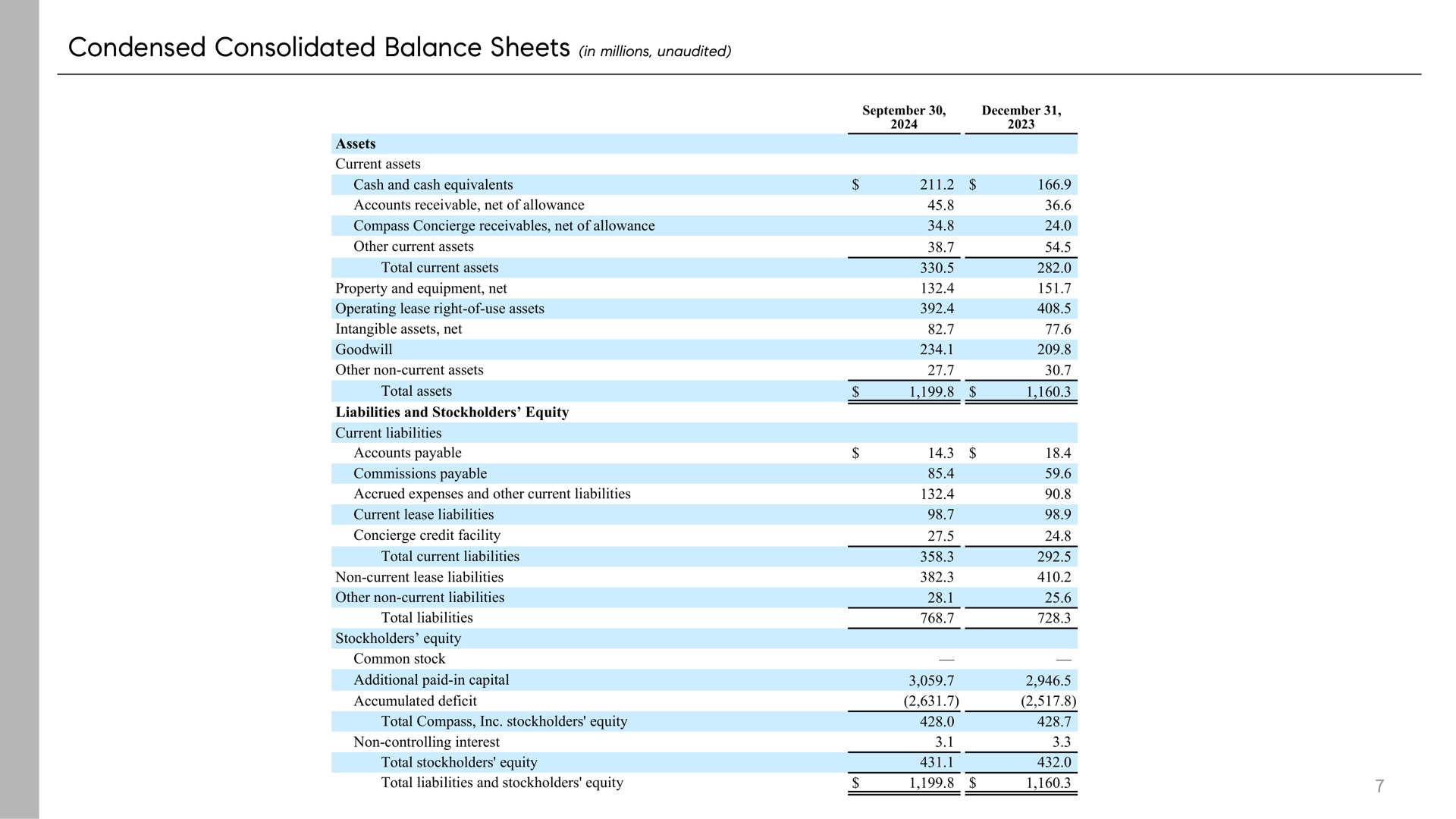Select the 728.3 total liabilities value
This screenshot has height=819, width=1456.
click(1054, 618)
